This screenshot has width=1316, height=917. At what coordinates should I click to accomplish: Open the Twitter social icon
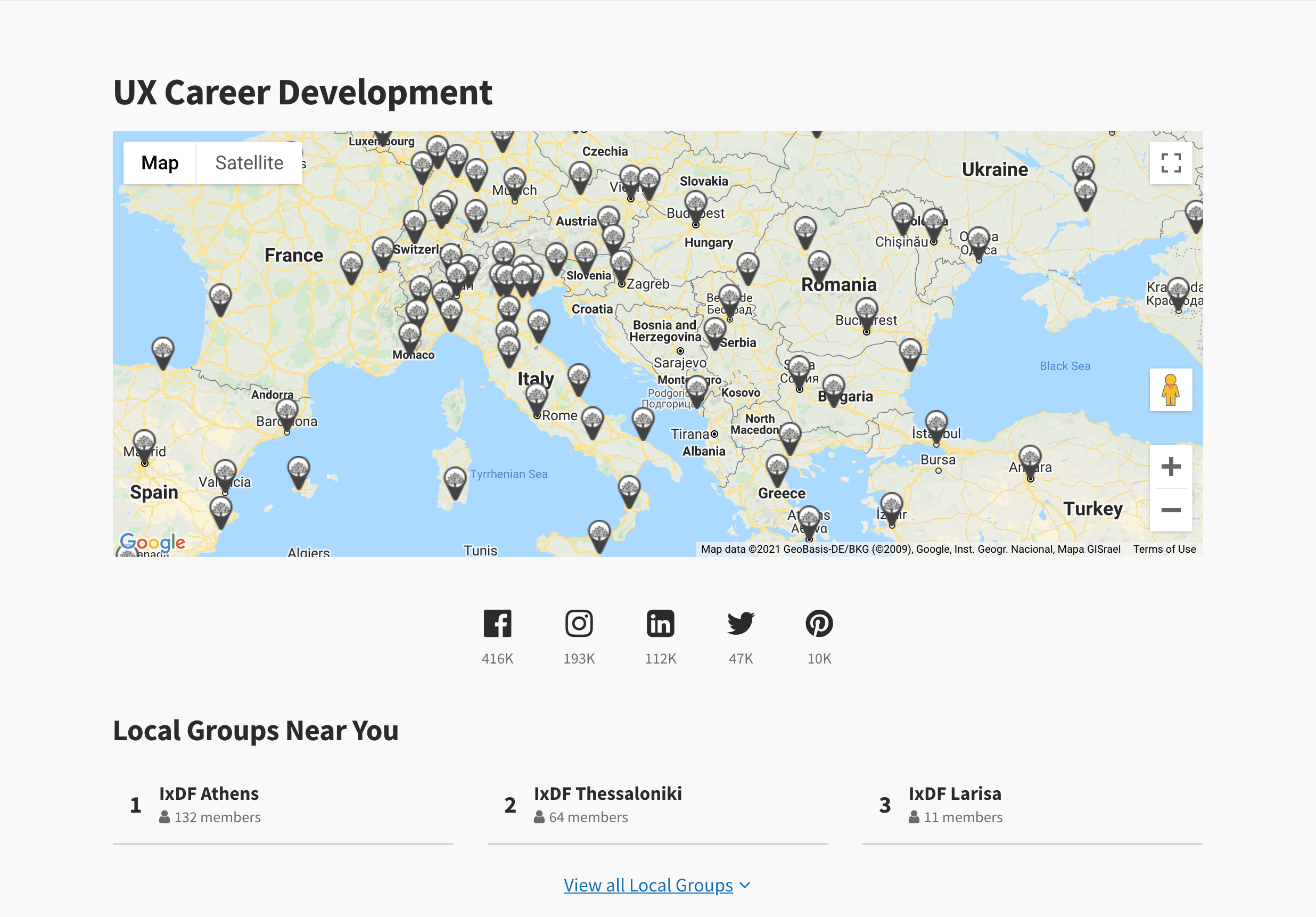coord(741,624)
